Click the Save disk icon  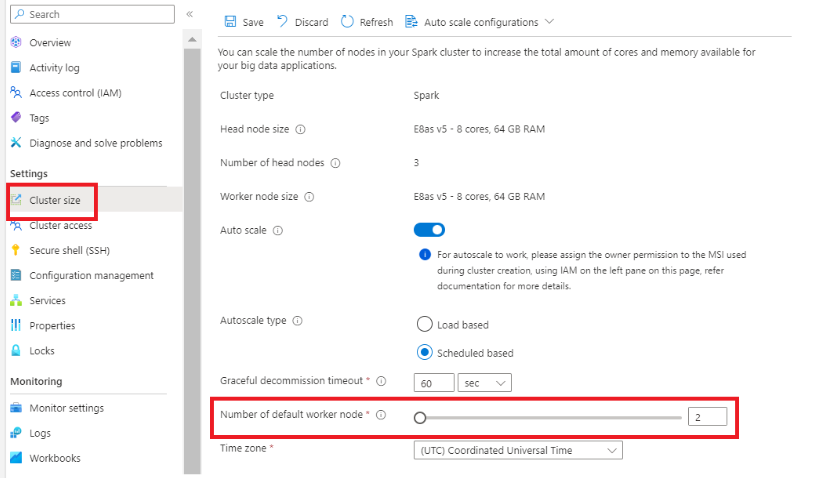pos(231,22)
